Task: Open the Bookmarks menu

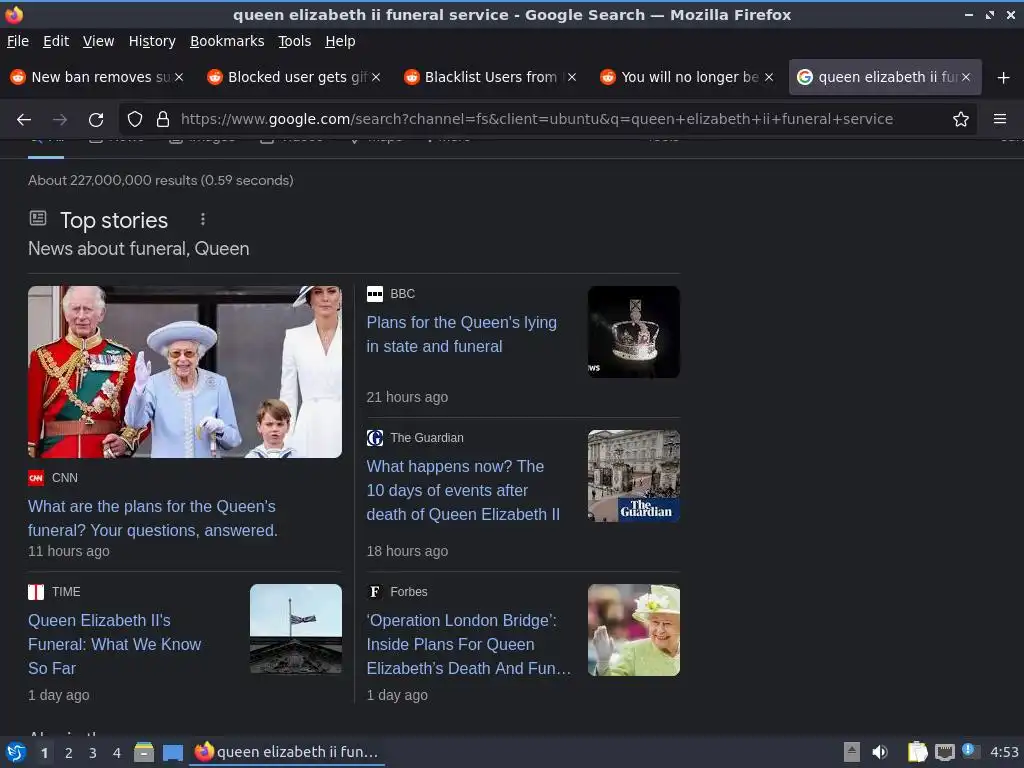Action: [x=227, y=41]
